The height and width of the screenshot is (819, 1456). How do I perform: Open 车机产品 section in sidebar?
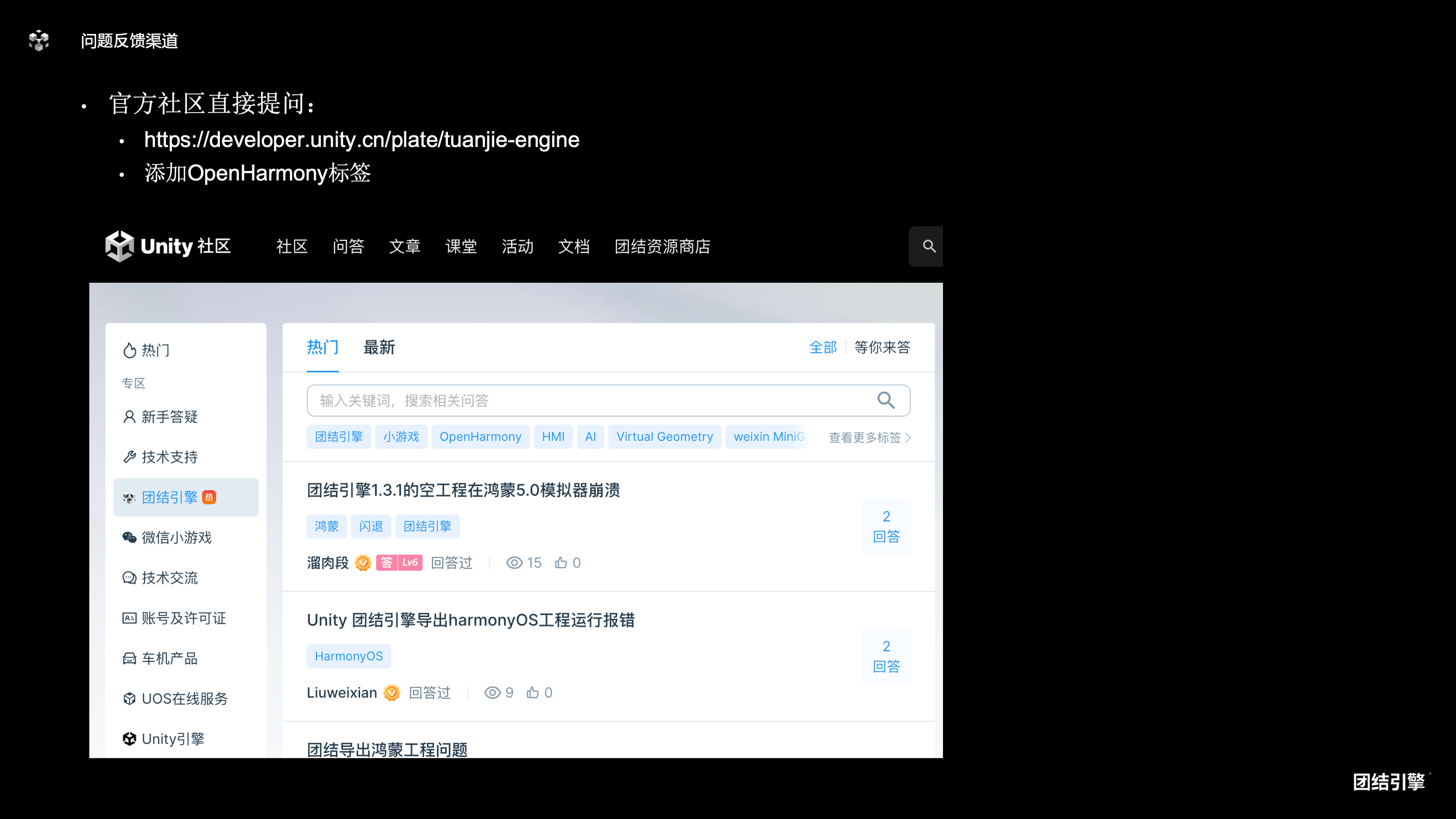(169, 658)
